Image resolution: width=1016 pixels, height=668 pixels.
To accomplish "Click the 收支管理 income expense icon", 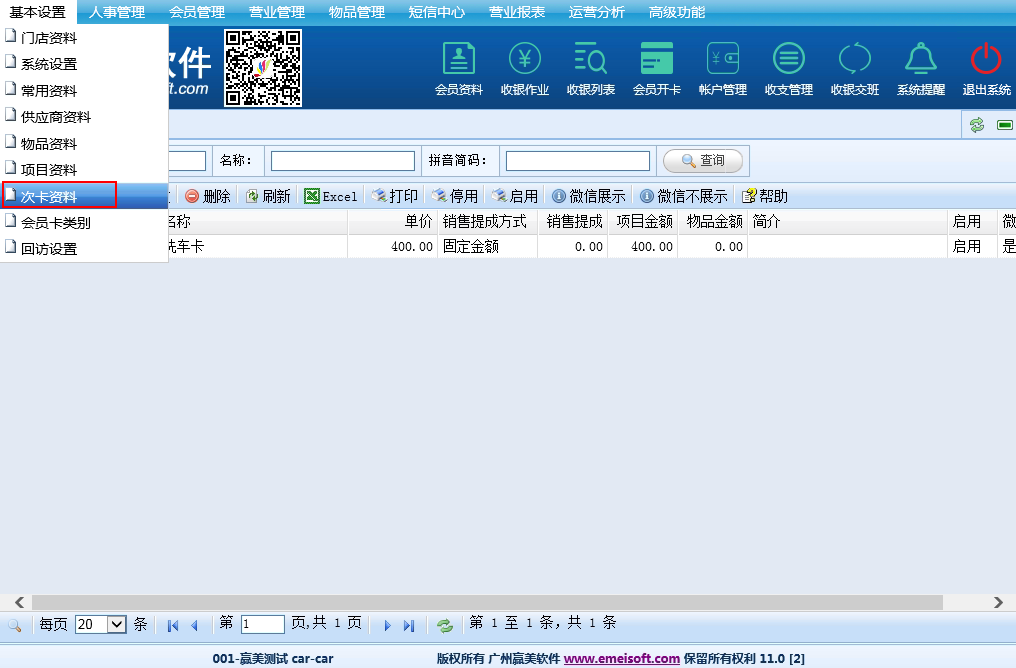I will pyautogui.click(x=788, y=67).
